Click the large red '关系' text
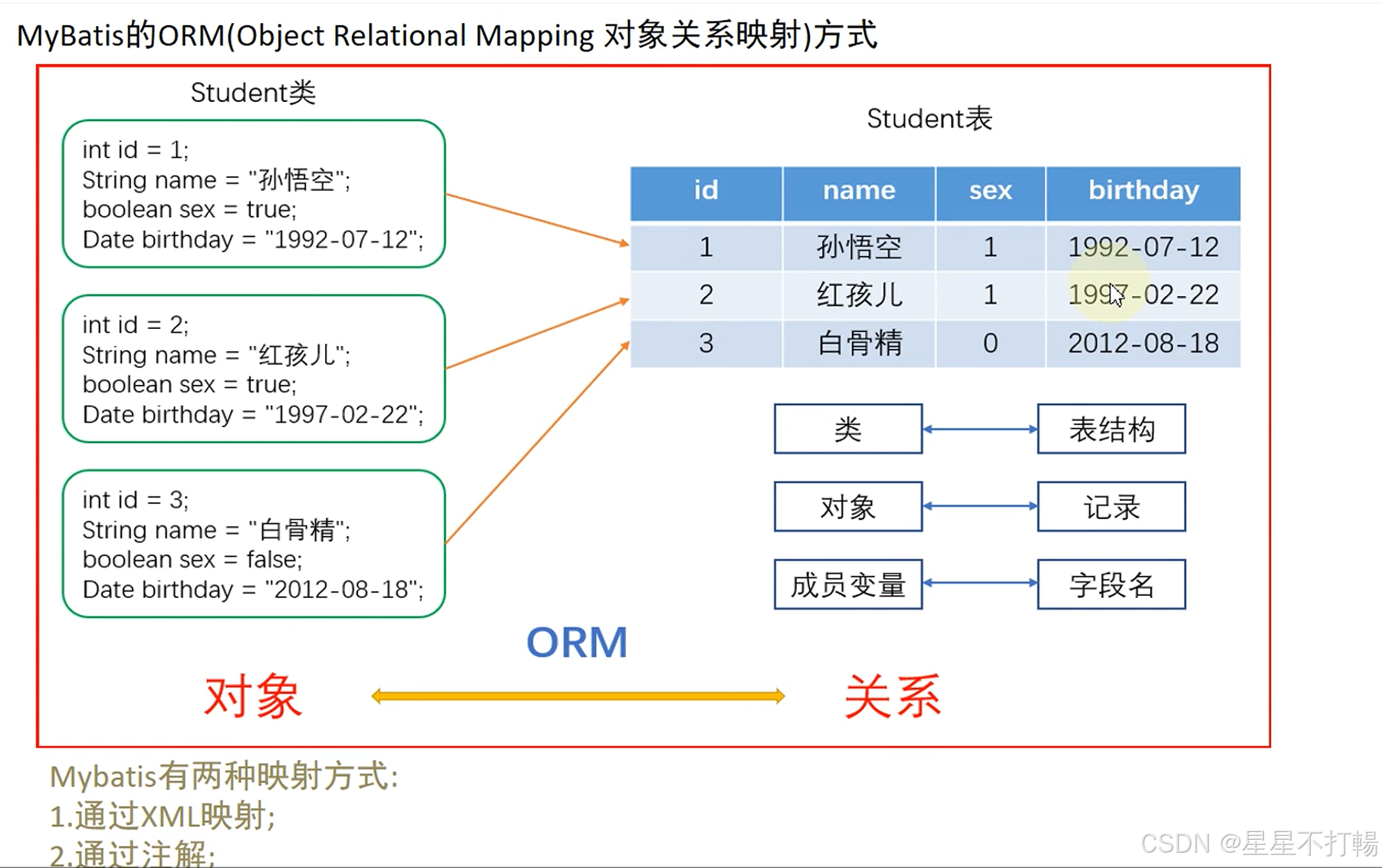This screenshot has width=1382, height=868. point(892,696)
